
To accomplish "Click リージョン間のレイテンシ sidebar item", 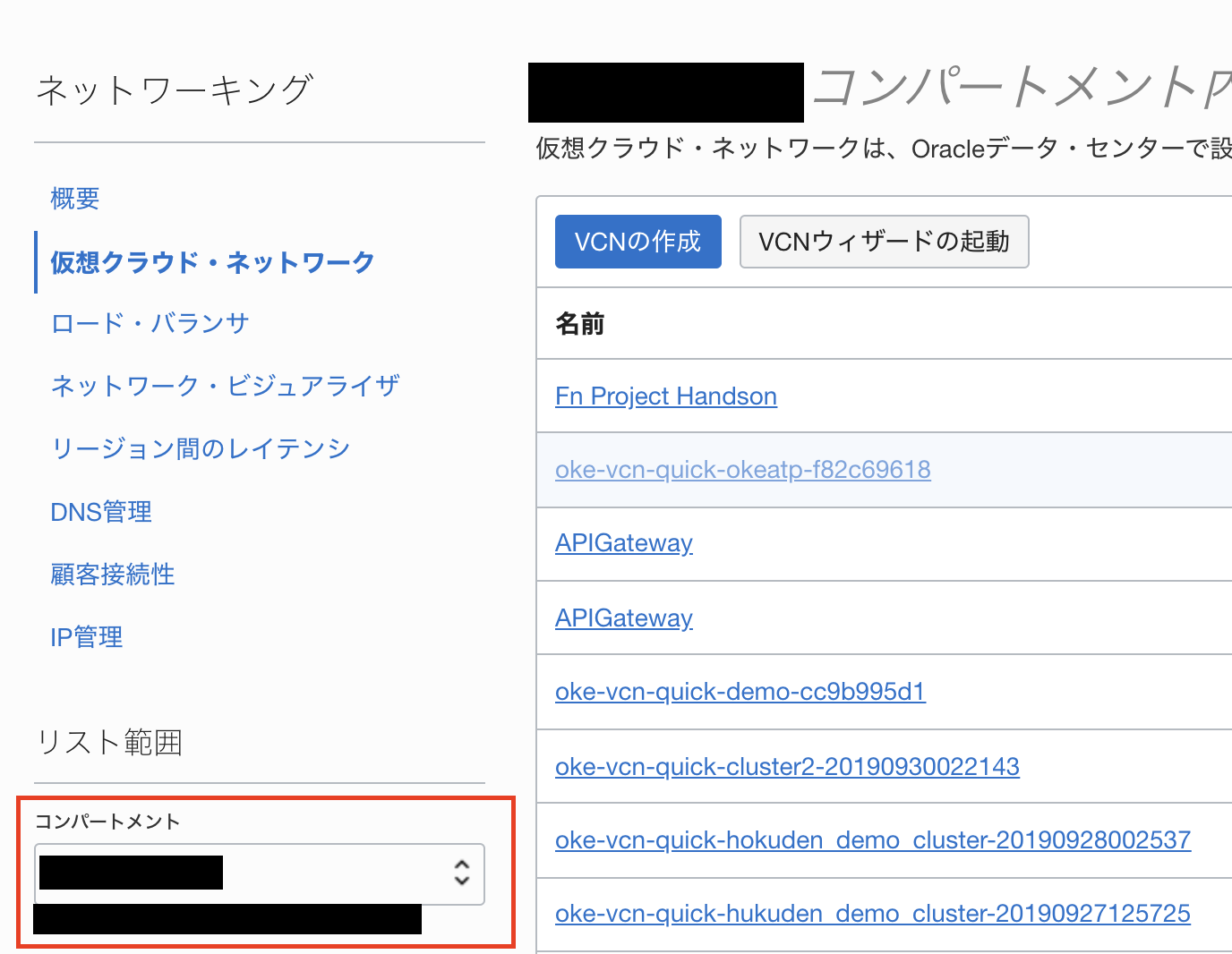I will 201,448.
